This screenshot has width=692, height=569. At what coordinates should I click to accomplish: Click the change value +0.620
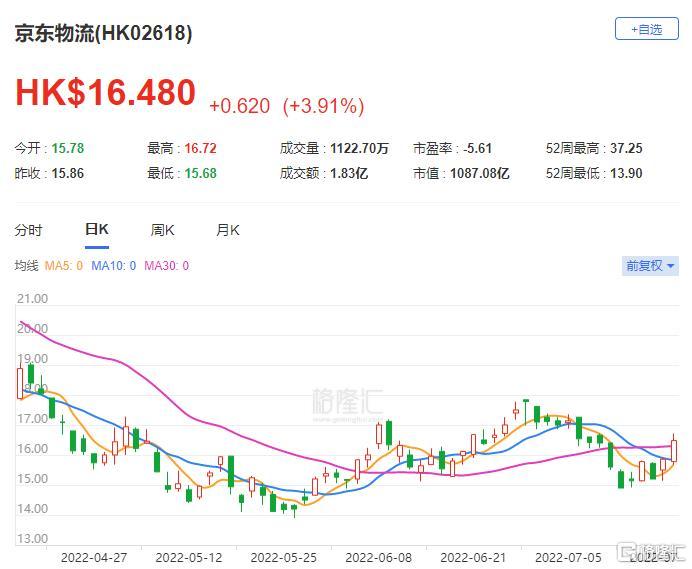click(239, 106)
